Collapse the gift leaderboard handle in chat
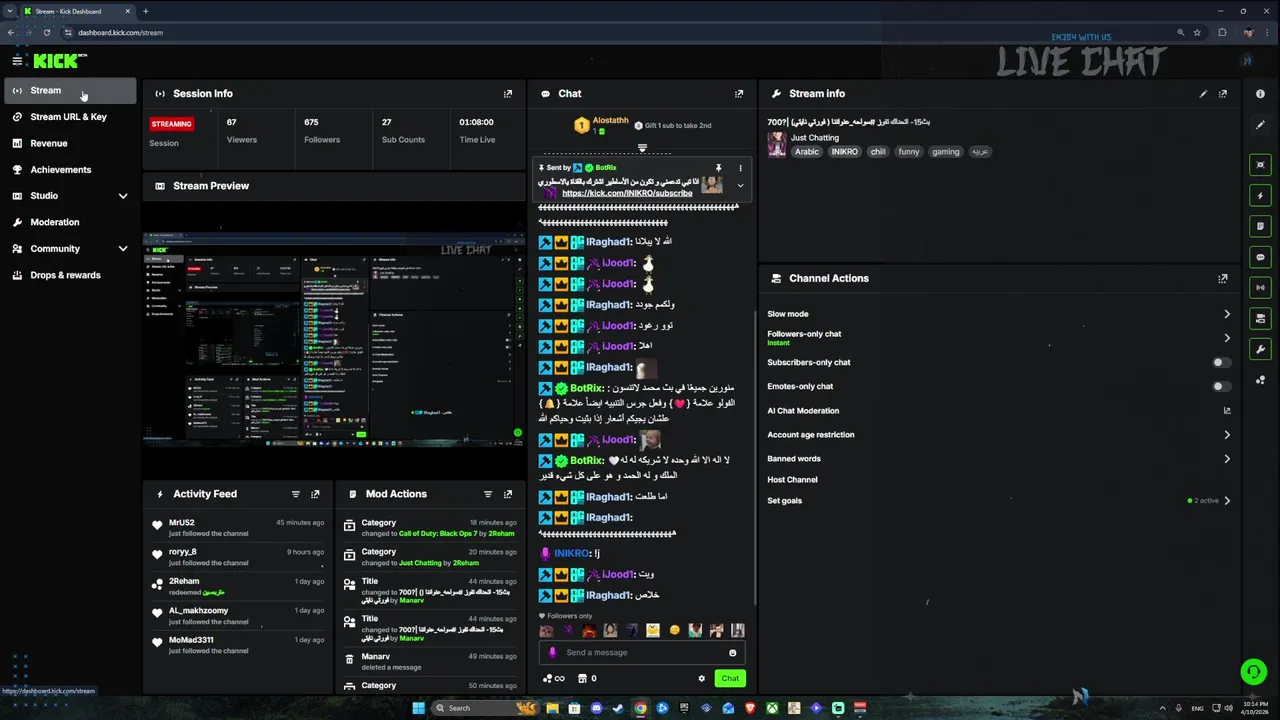This screenshot has width=1280, height=720. pyautogui.click(x=642, y=148)
